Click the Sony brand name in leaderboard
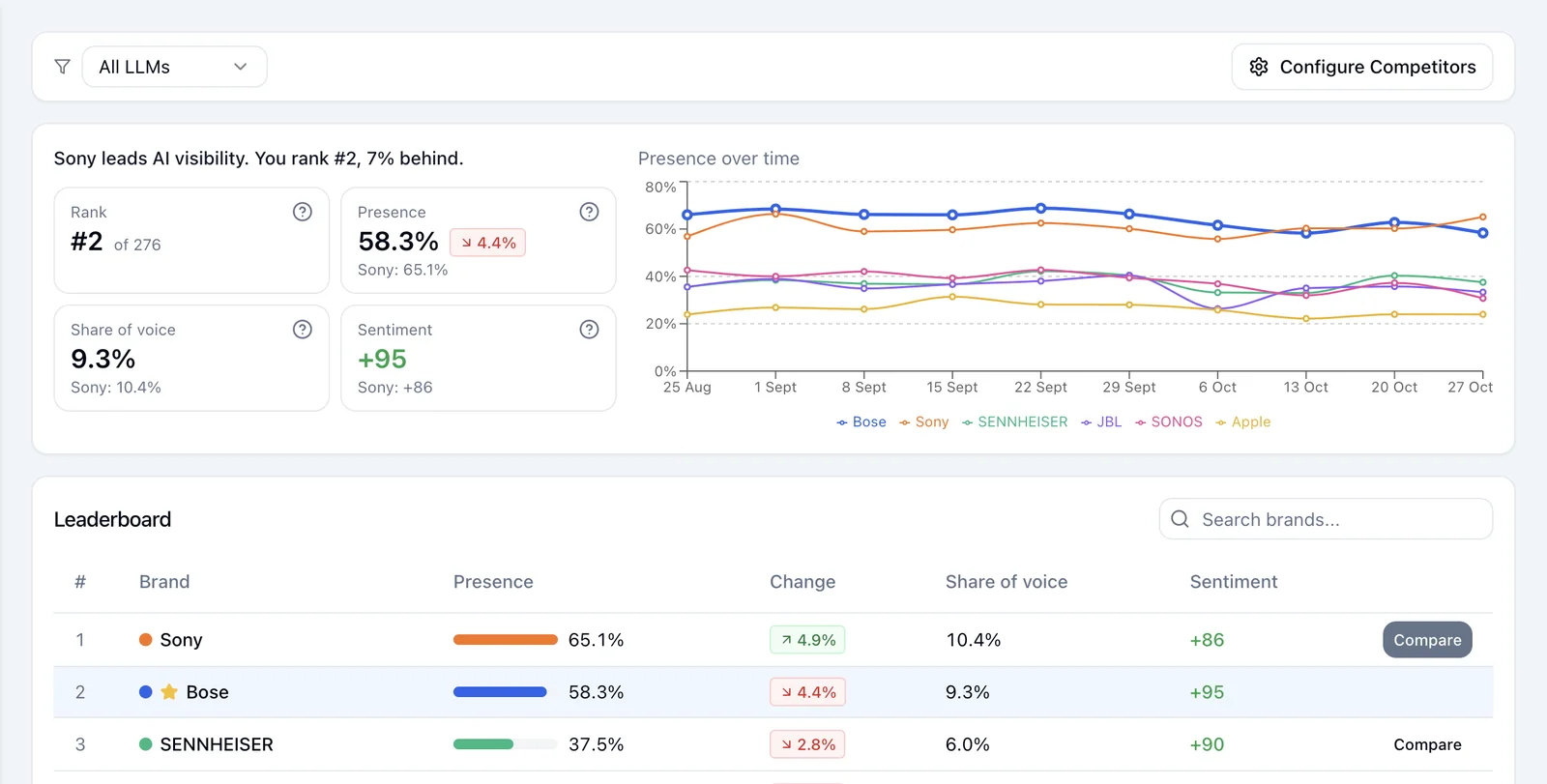 point(181,640)
